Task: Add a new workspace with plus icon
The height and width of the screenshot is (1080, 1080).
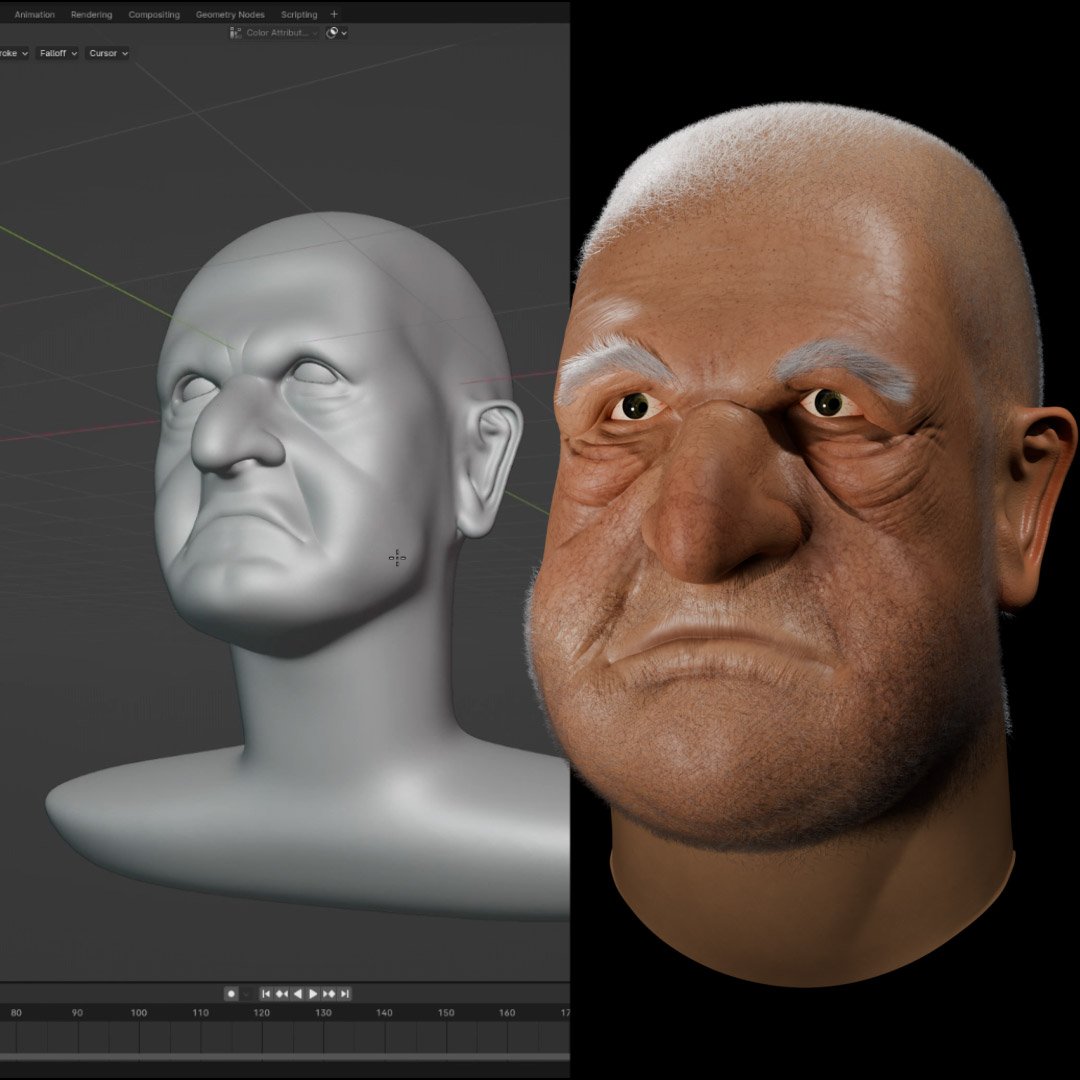Action: coord(334,14)
